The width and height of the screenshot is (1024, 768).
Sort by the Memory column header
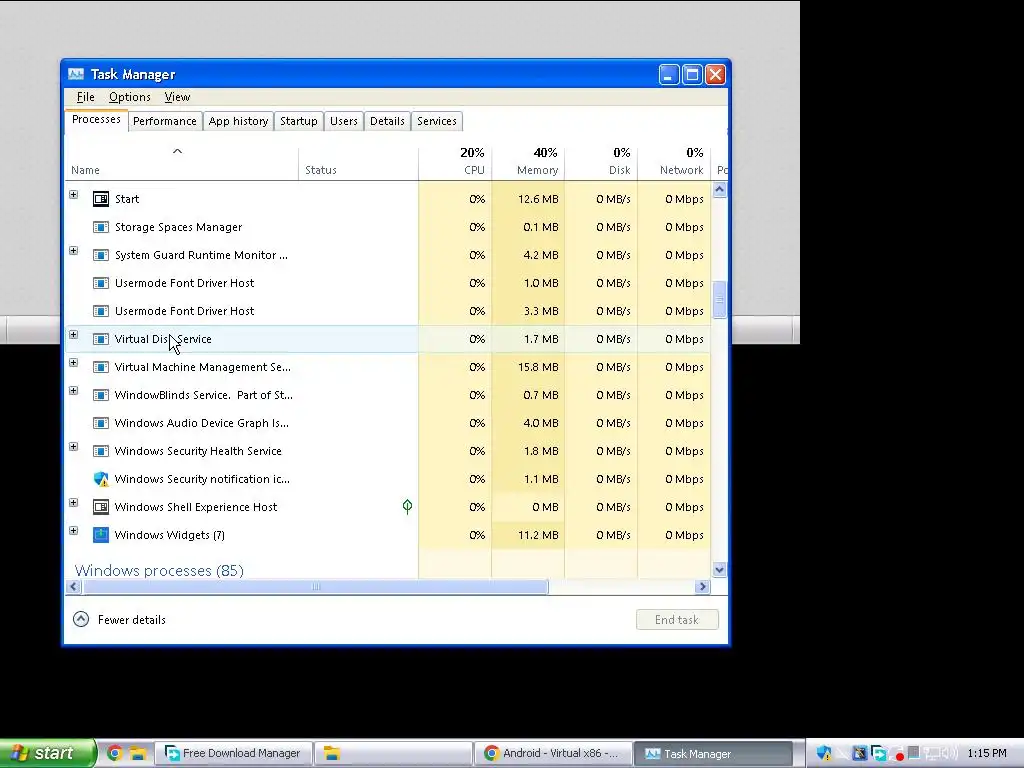[x=528, y=163]
